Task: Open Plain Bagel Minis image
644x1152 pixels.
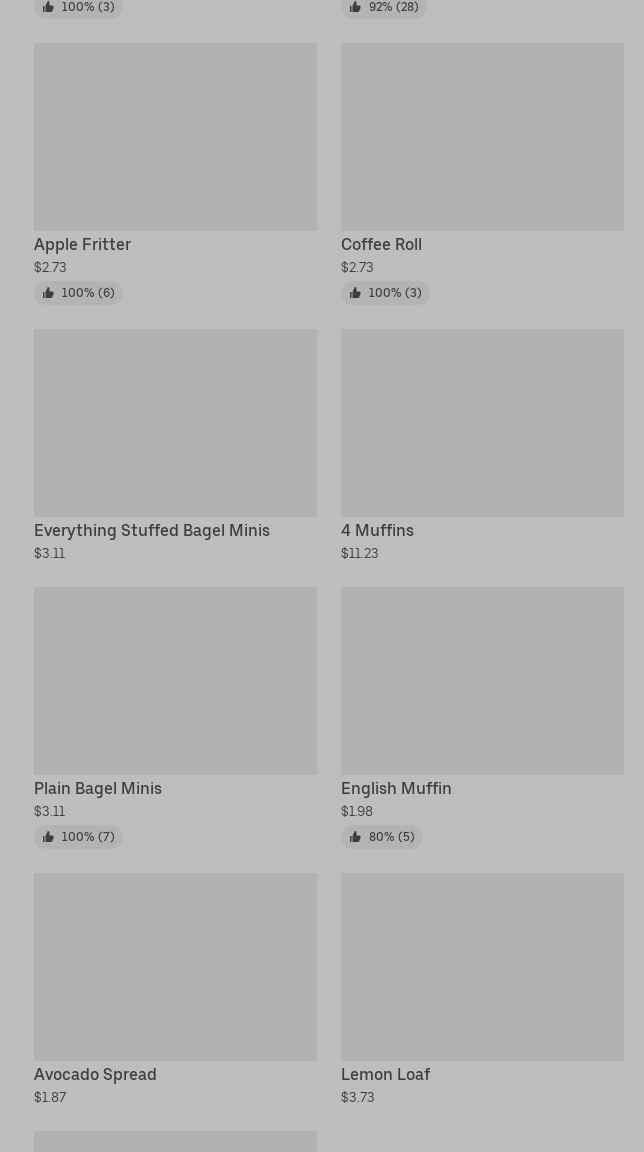Action: coord(175,681)
